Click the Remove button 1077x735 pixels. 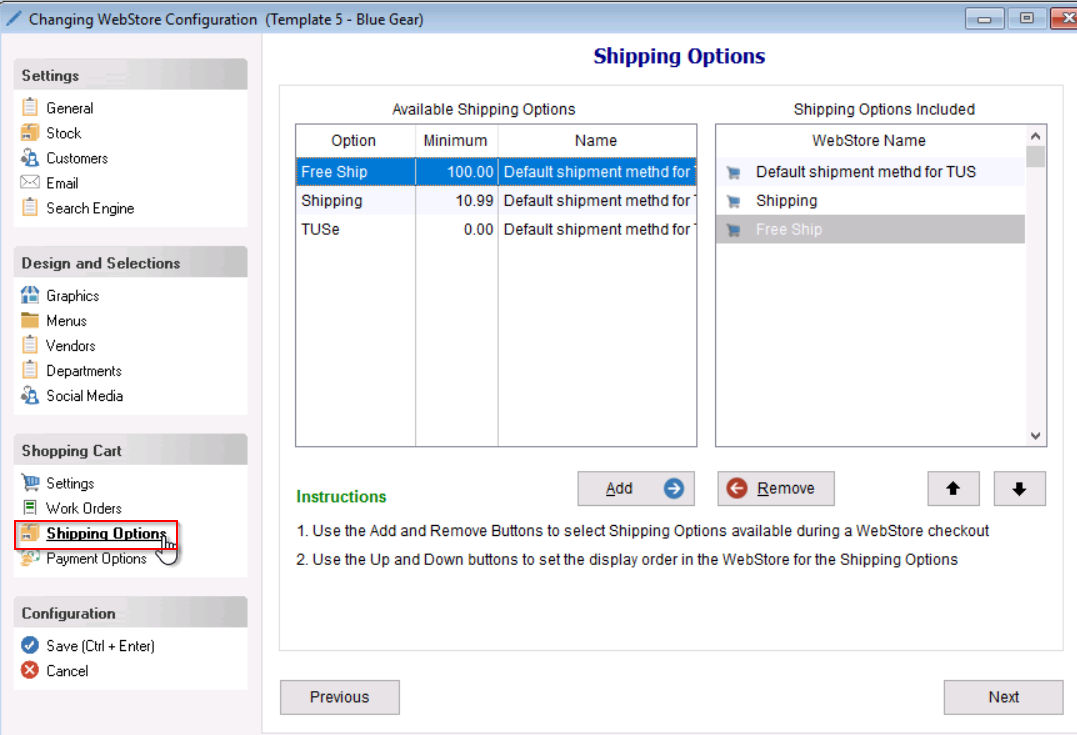[775, 488]
